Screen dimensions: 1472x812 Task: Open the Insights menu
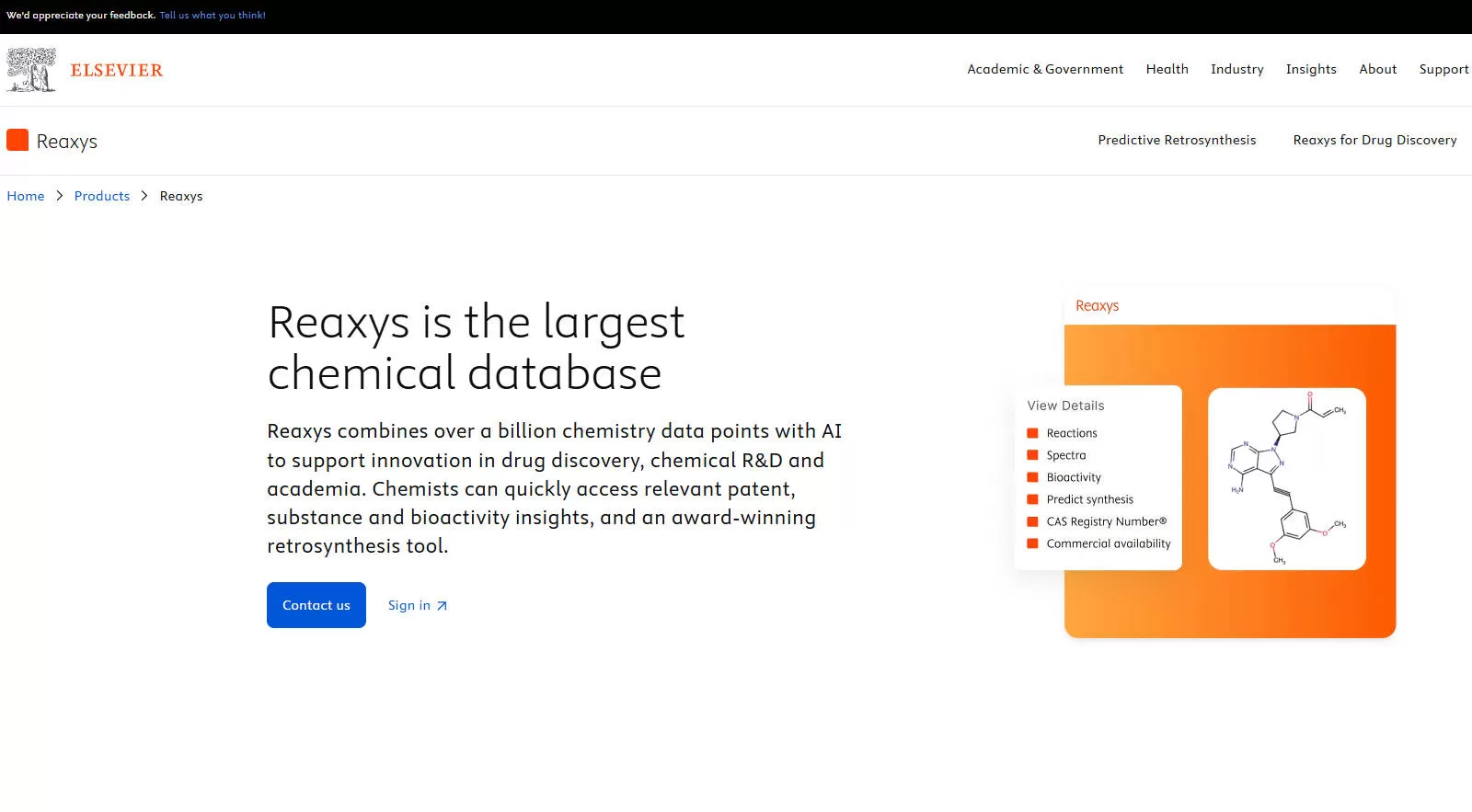tap(1311, 69)
